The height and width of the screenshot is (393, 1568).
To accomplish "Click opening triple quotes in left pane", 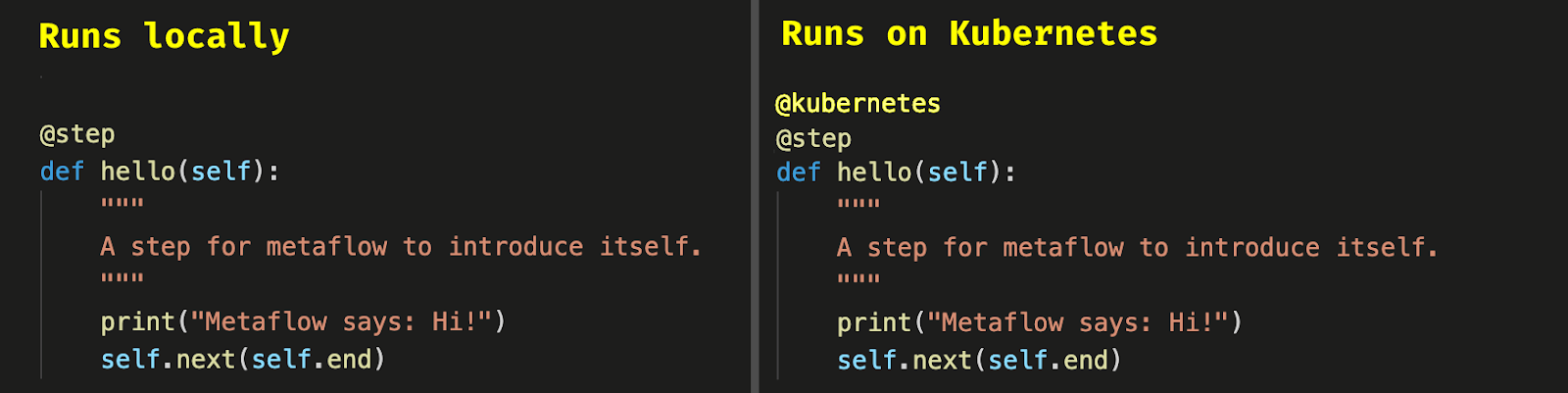I will [122, 204].
